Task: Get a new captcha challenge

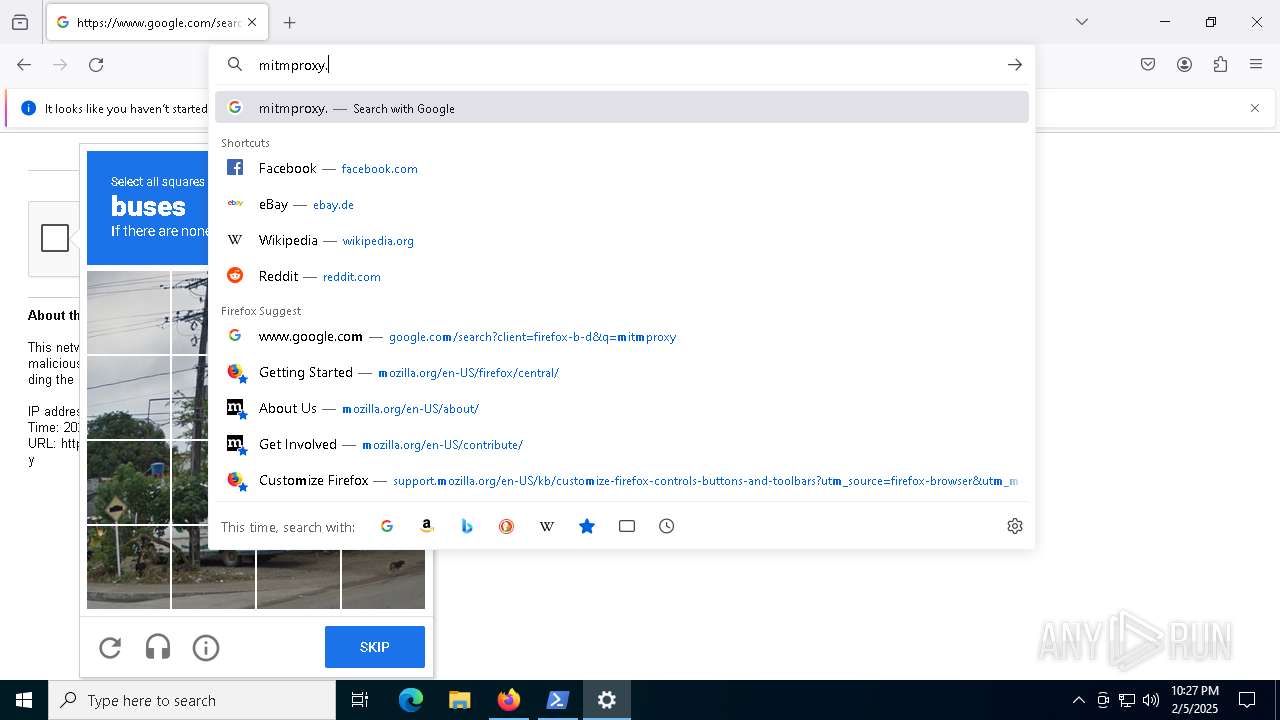Action: [x=110, y=648]
